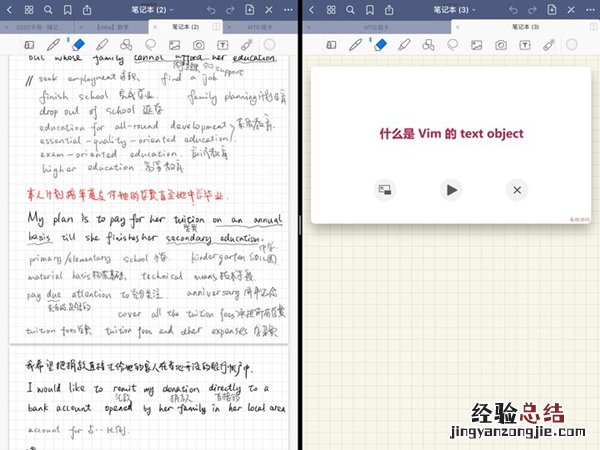Image resolution: width=600 pixels, height=450 pixels.
Task: Open 笔记本 (2) title dropdown
Action: pos(152,10)
